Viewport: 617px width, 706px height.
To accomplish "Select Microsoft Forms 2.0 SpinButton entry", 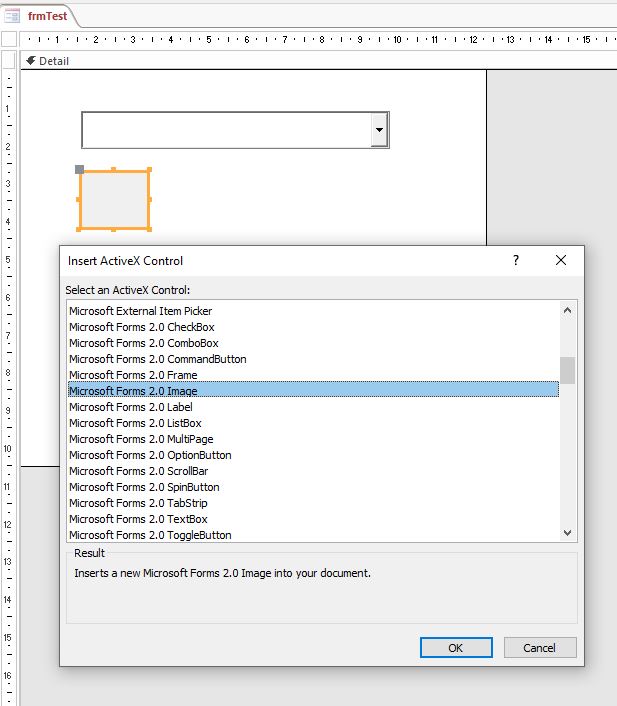I will [x=313, y=487].
